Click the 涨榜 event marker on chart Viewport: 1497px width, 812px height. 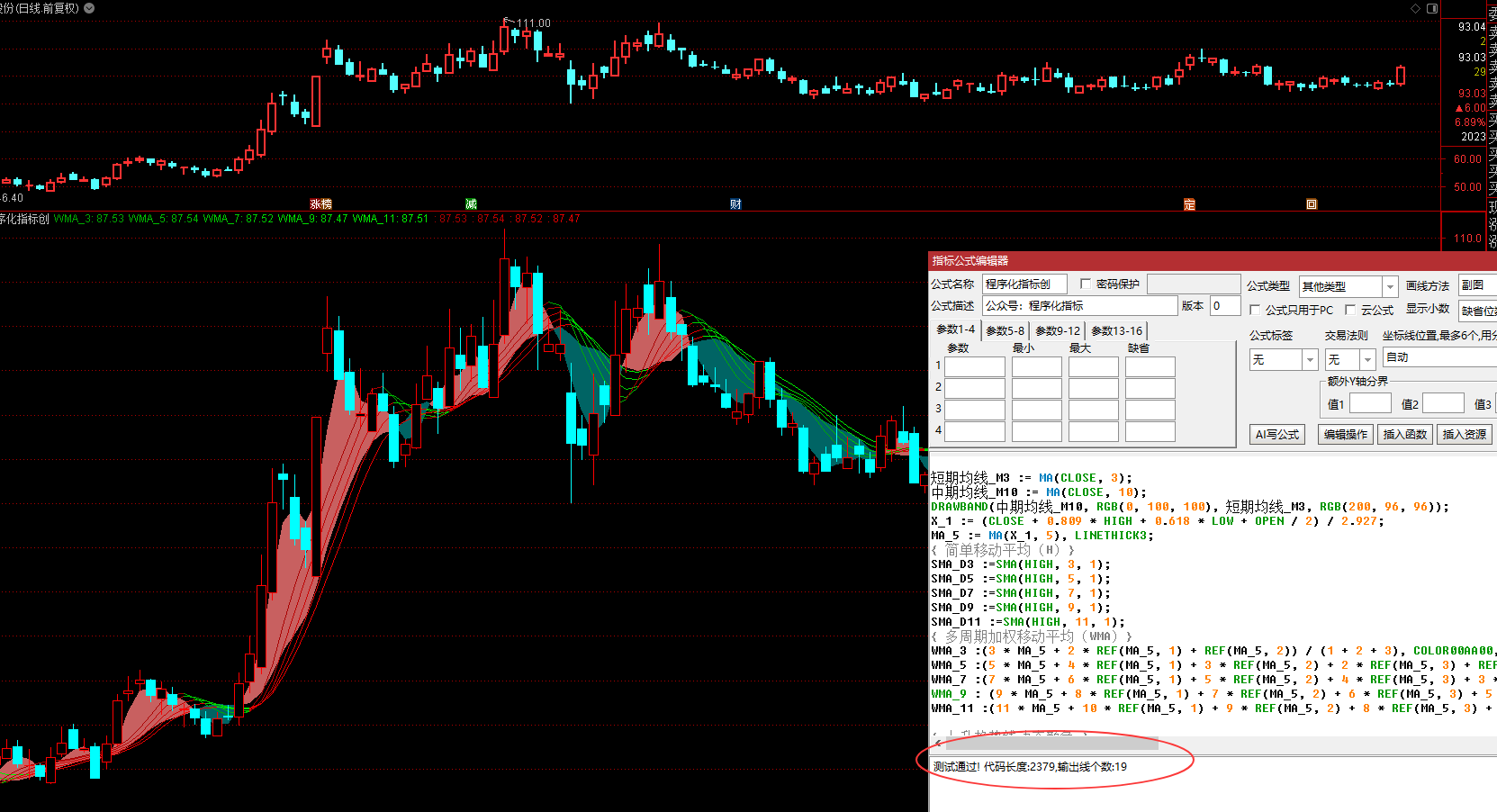(320, 204)
